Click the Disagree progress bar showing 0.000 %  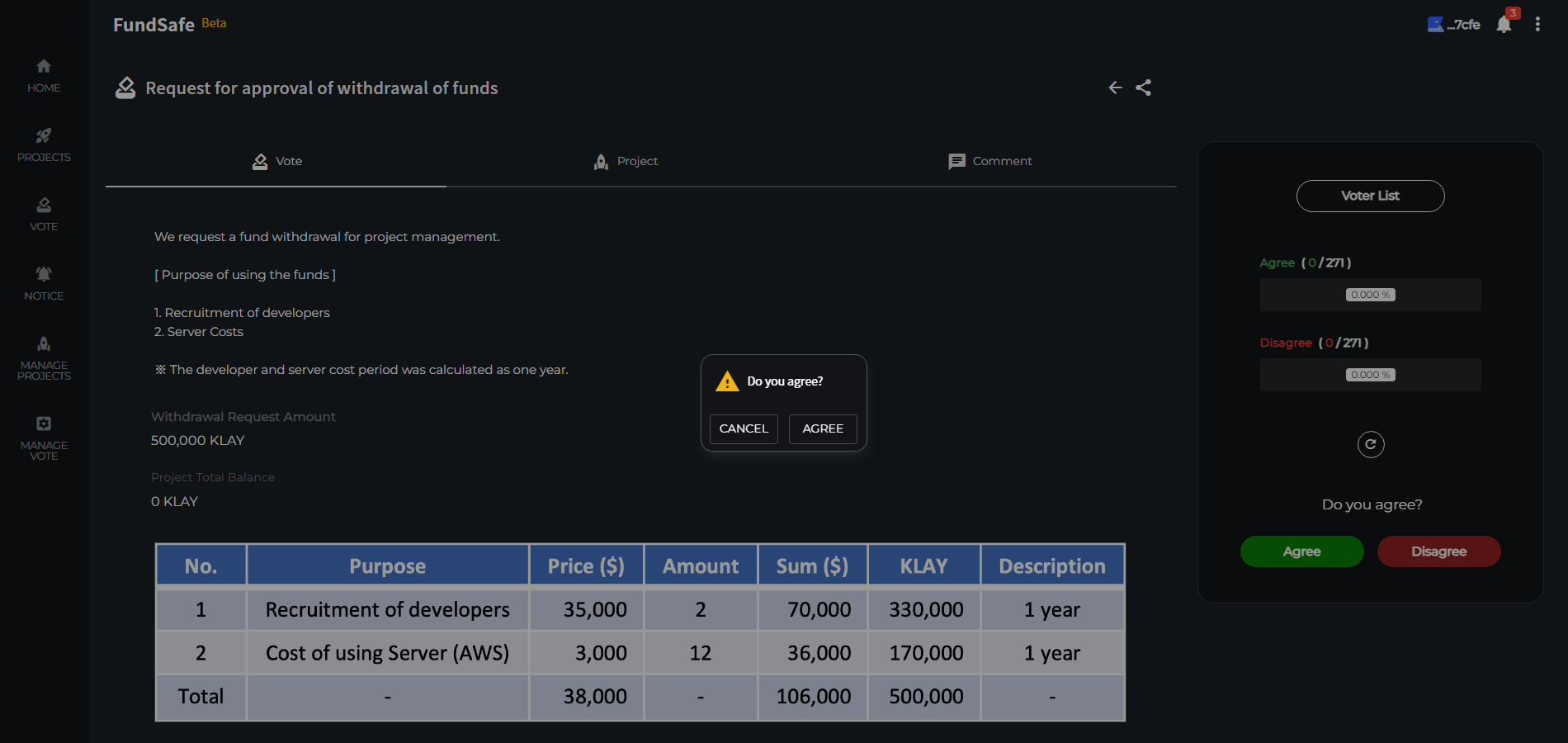click(x=1371, y=375)
